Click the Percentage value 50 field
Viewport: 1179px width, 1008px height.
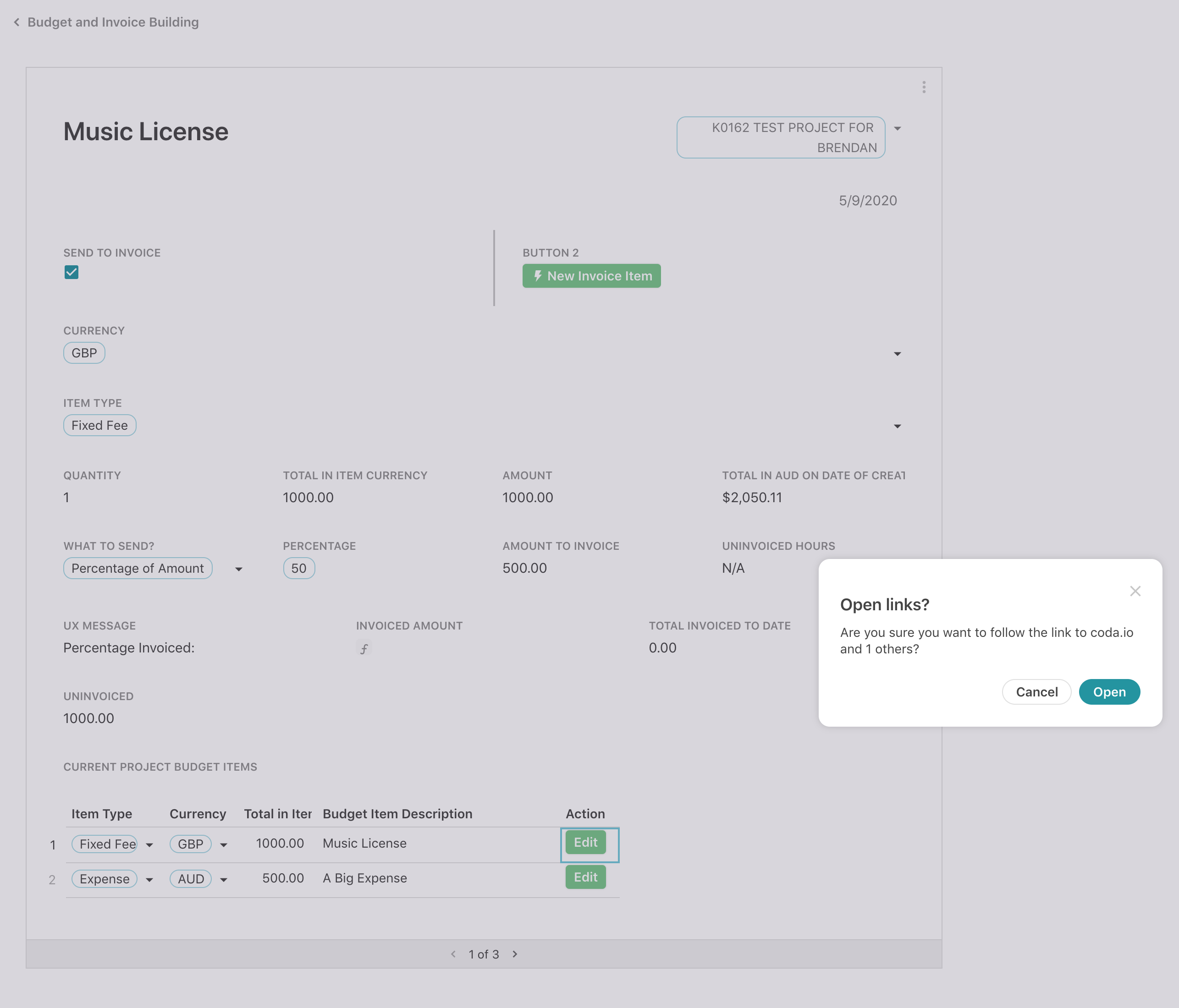tap(299, 568)
